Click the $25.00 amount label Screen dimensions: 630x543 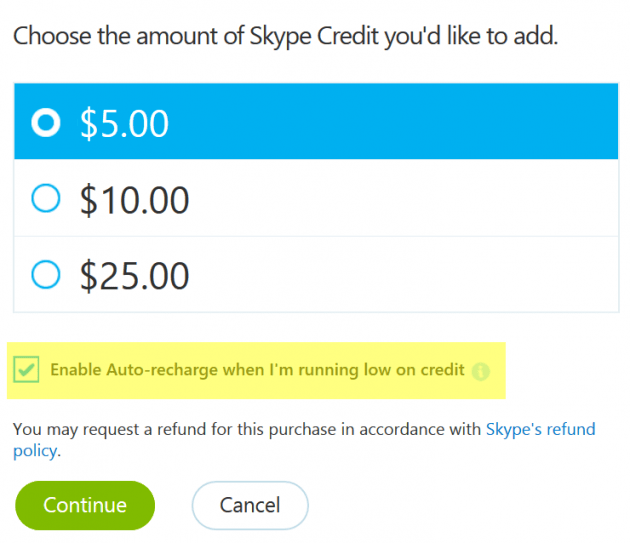click(134, 276)
